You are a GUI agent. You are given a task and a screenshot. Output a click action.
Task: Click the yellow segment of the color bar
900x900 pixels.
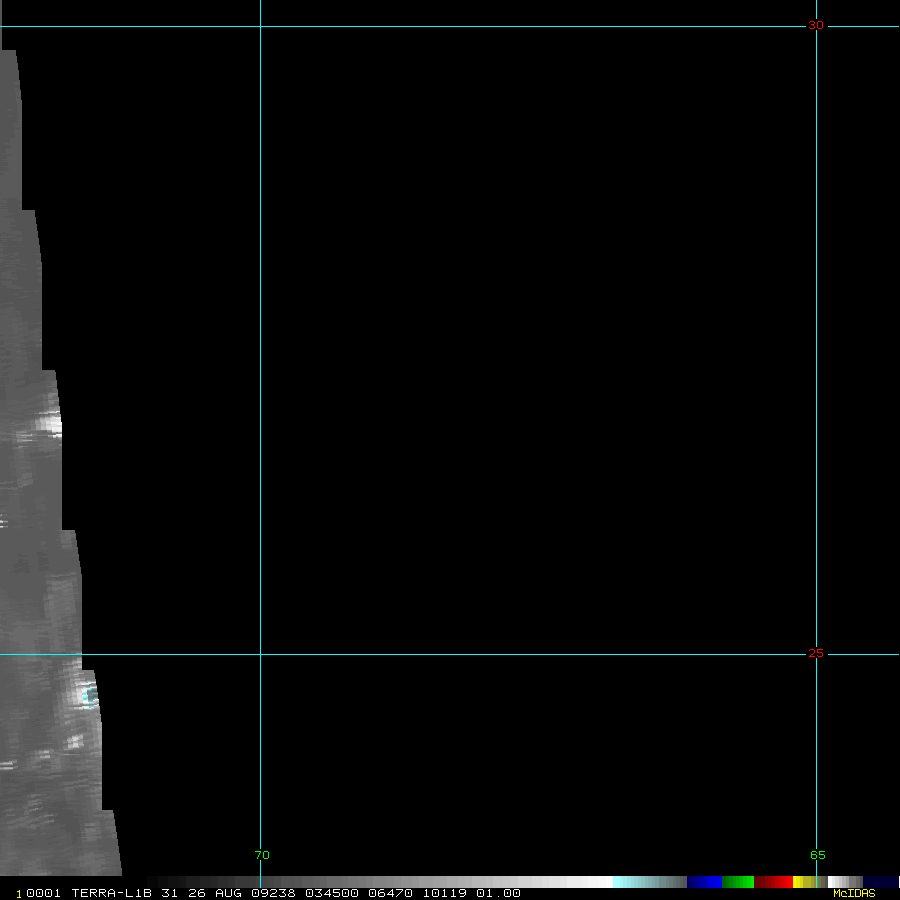click(798, 882)
